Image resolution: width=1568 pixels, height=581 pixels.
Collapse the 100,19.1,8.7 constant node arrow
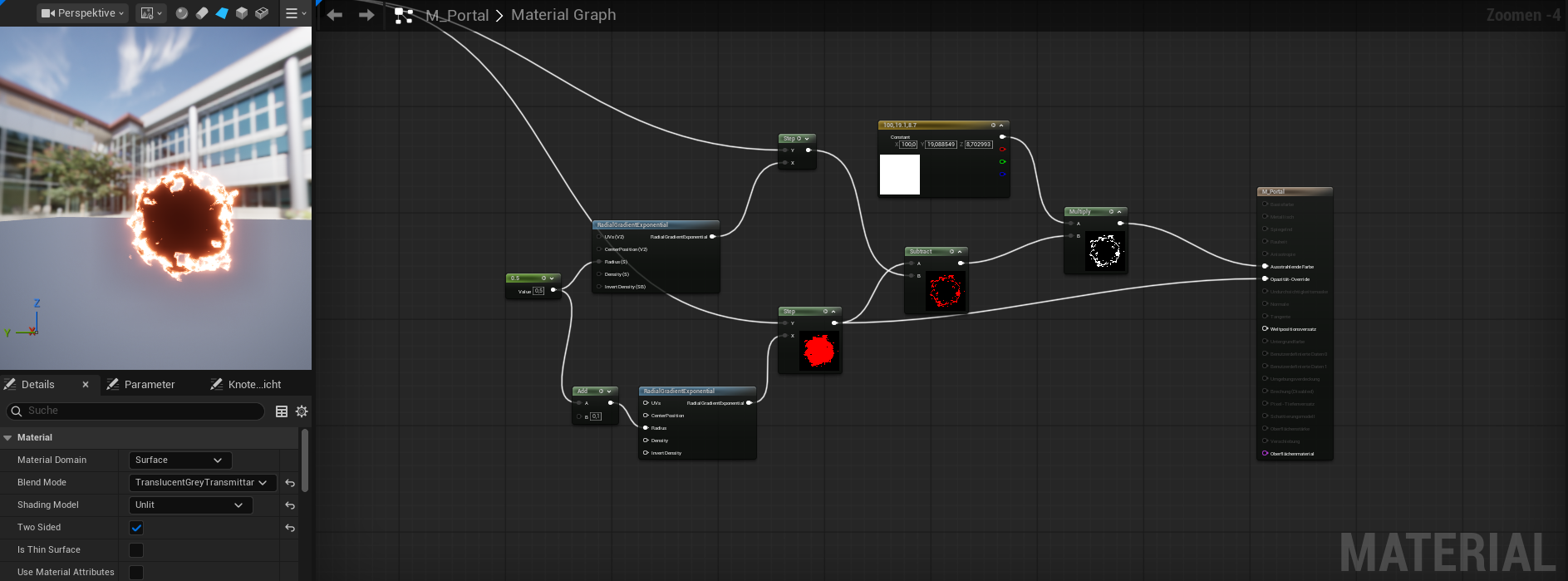click(x=1001, y=126)
